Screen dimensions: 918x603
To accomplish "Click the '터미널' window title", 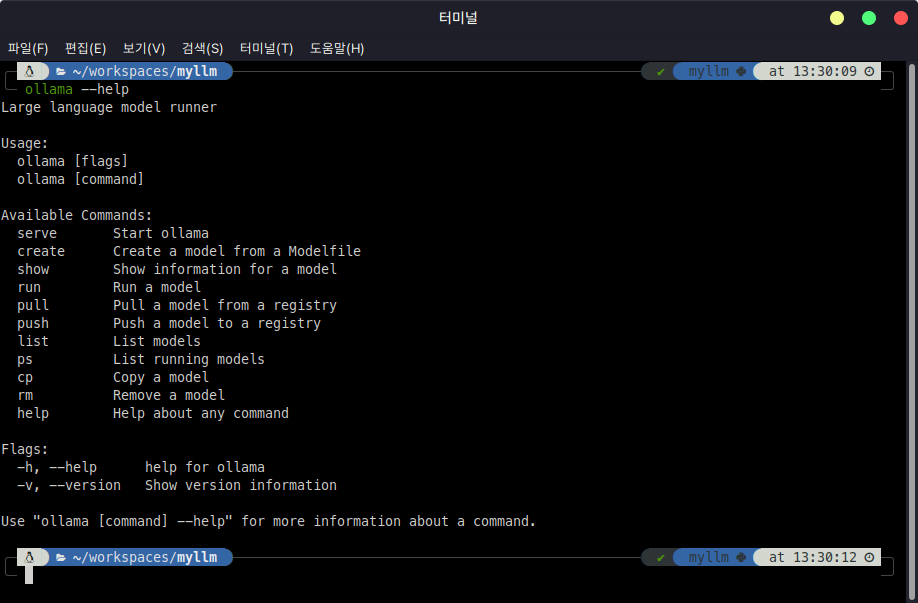I will pyautogui.click(x=458, y=18).
